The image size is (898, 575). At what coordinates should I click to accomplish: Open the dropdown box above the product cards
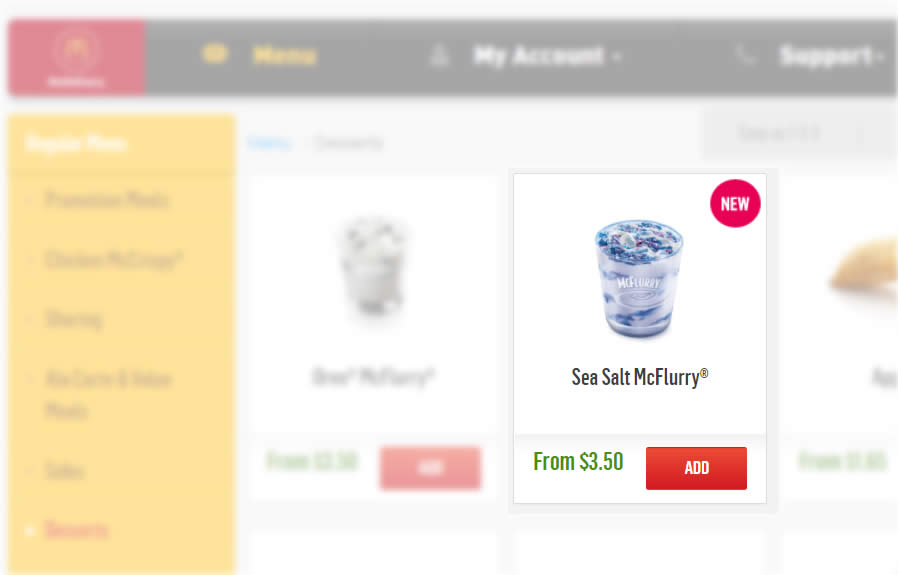click(x=801, y=135)
